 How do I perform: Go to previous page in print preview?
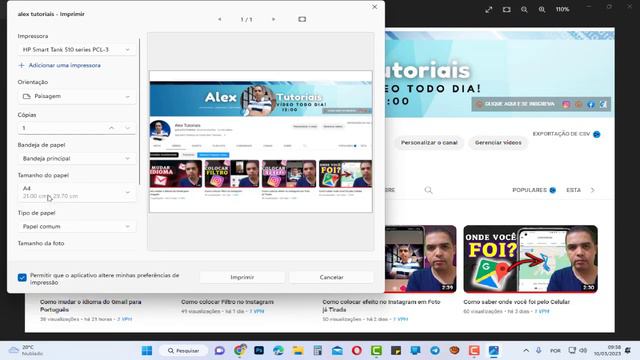pyautogui.click(x=220, y=19)
